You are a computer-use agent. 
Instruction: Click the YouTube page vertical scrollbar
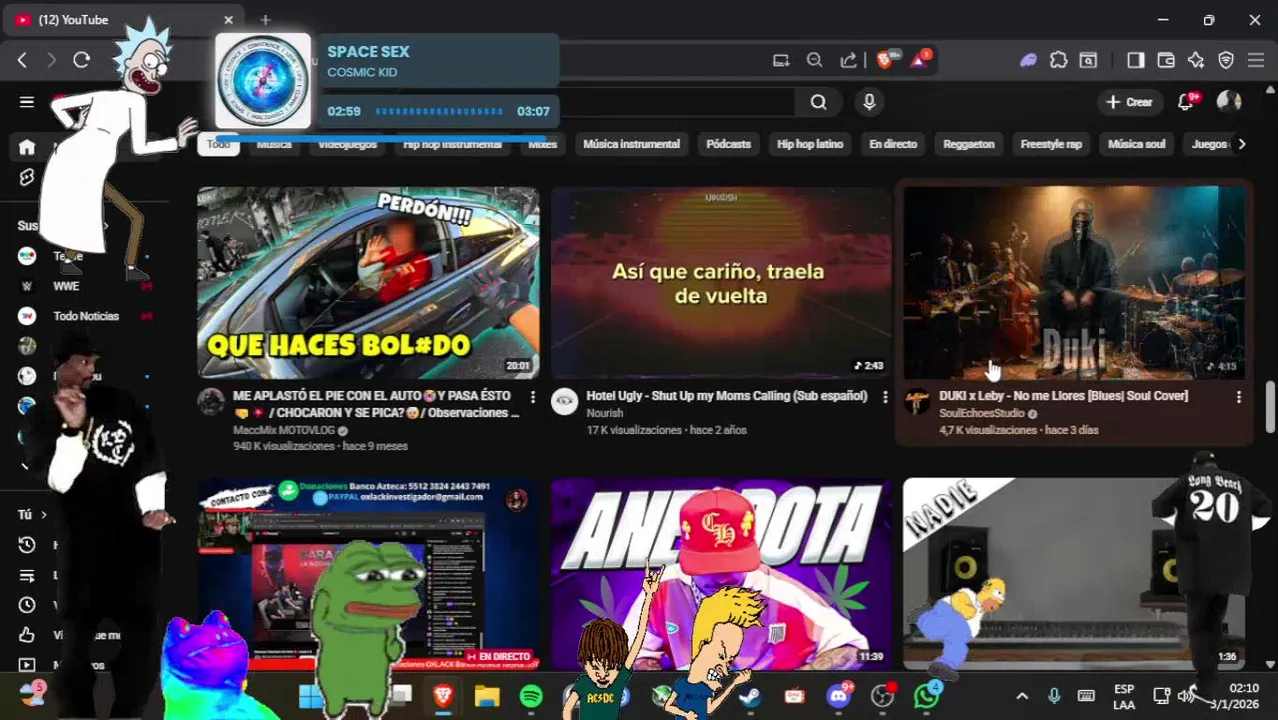point(1271,405)
